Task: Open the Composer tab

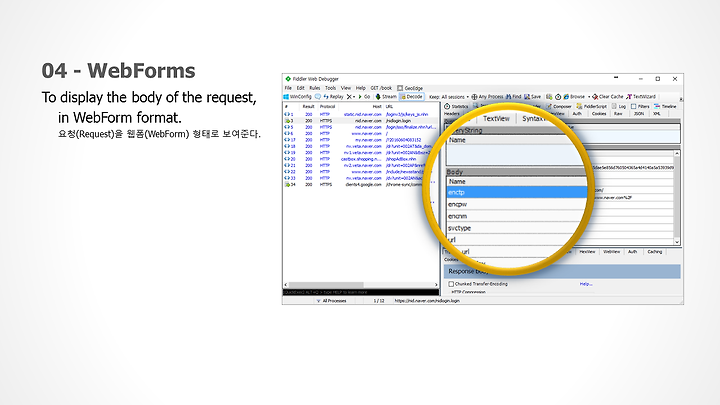Action: coord(558,107)
